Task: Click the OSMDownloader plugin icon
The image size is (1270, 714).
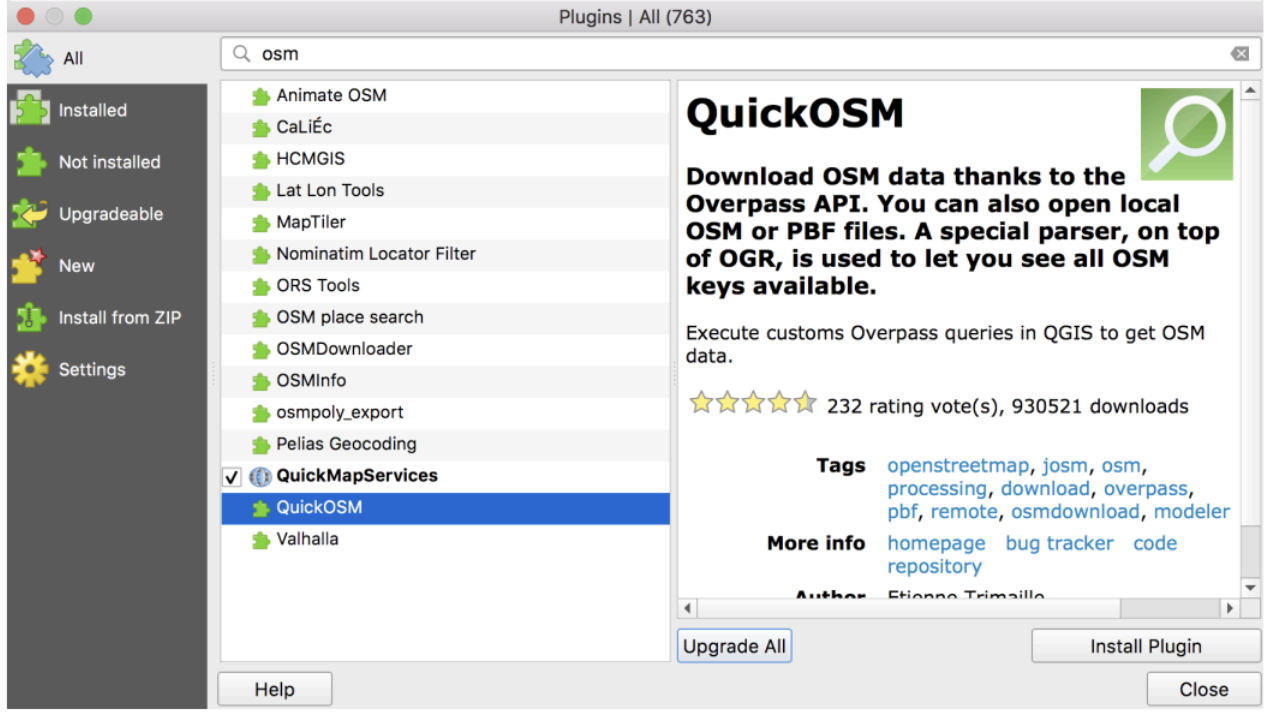Action: (x=261, y=349)
